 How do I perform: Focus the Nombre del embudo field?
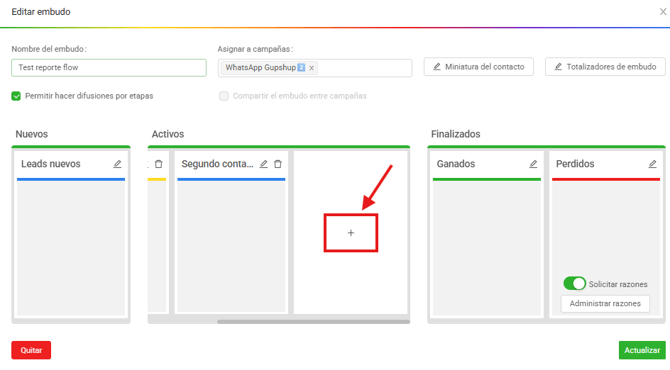coord(109,68)
